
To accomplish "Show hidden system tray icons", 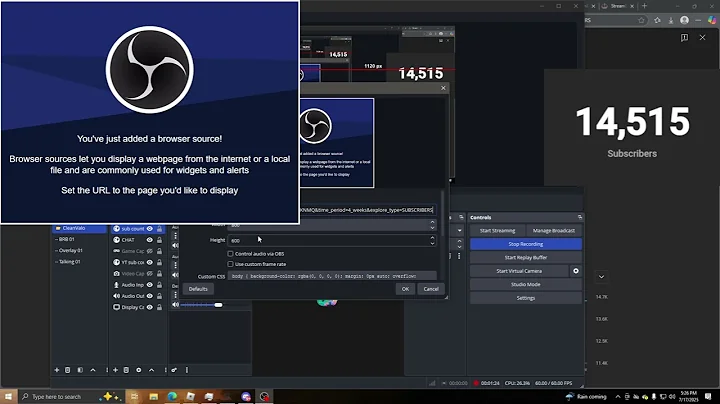I will [618, 397].
